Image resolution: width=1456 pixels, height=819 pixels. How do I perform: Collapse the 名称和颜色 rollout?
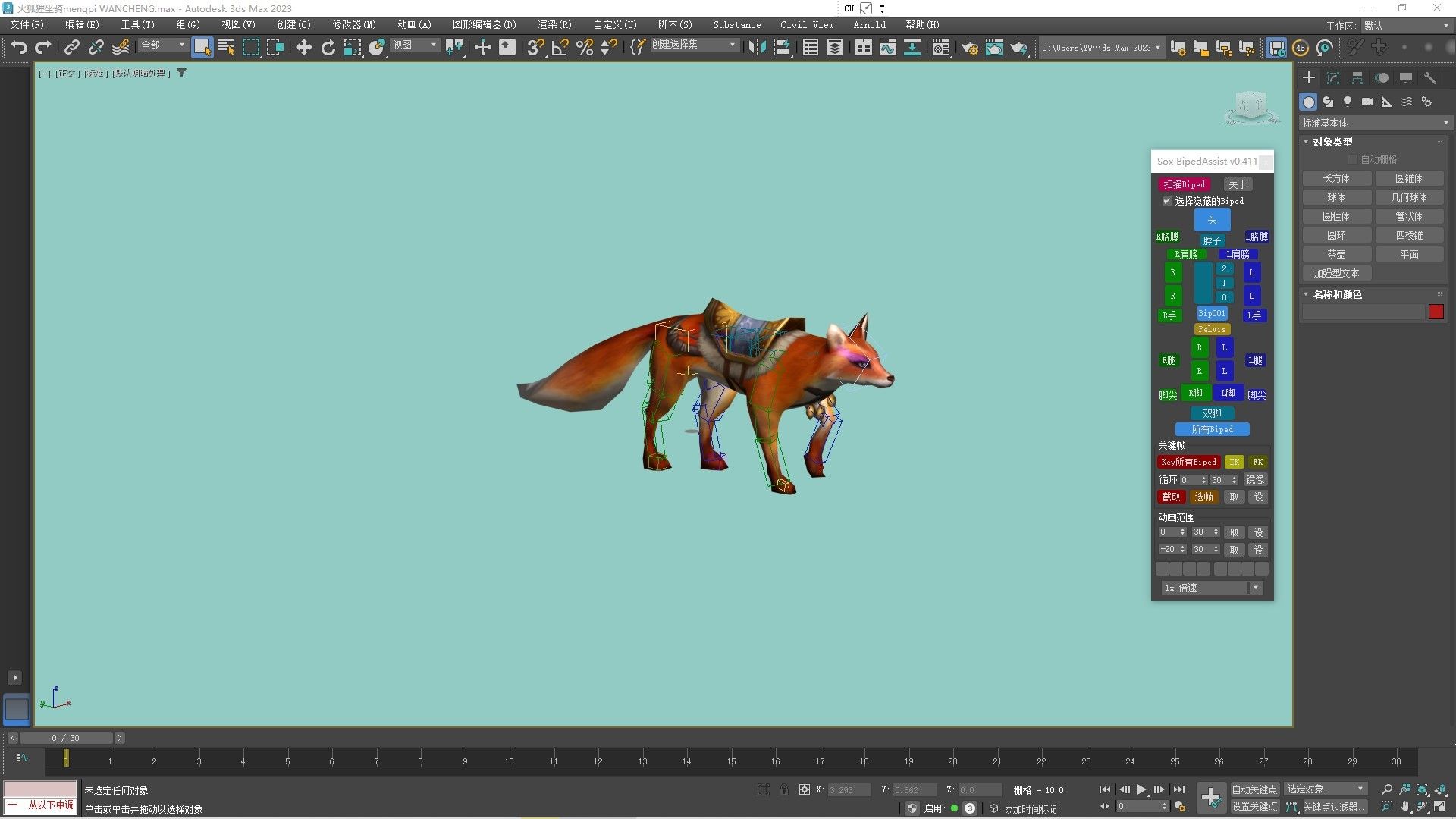pyautogui.click(x=1336, y=294)
